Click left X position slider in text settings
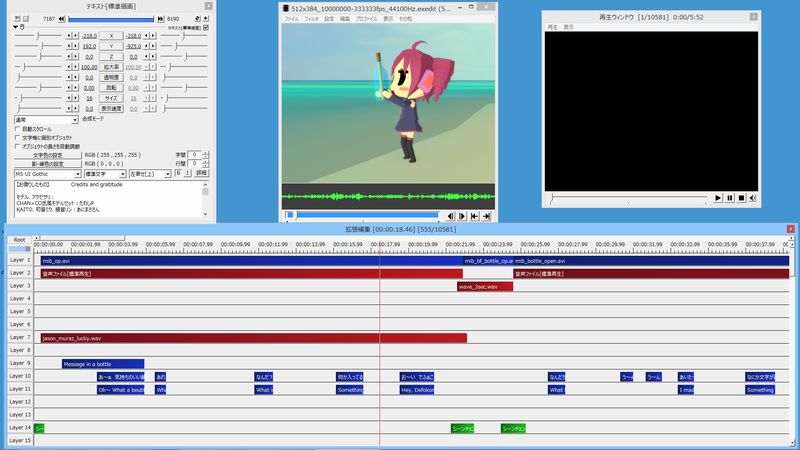Image resolution: width=800 pixels, height=450 pixels. pyautogui.click(x=38, y=36)
